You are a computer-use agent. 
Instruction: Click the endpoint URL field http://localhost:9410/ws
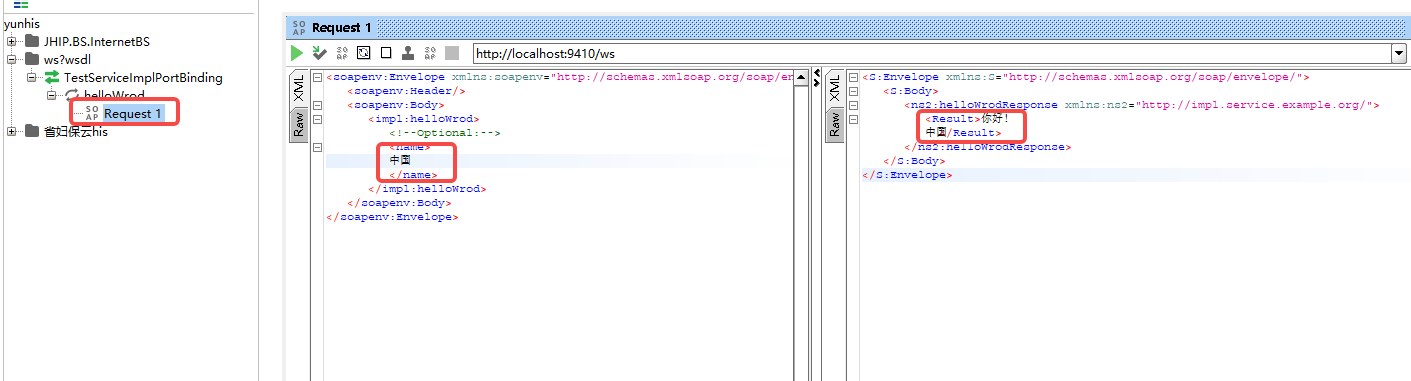(x=931, y=53)
